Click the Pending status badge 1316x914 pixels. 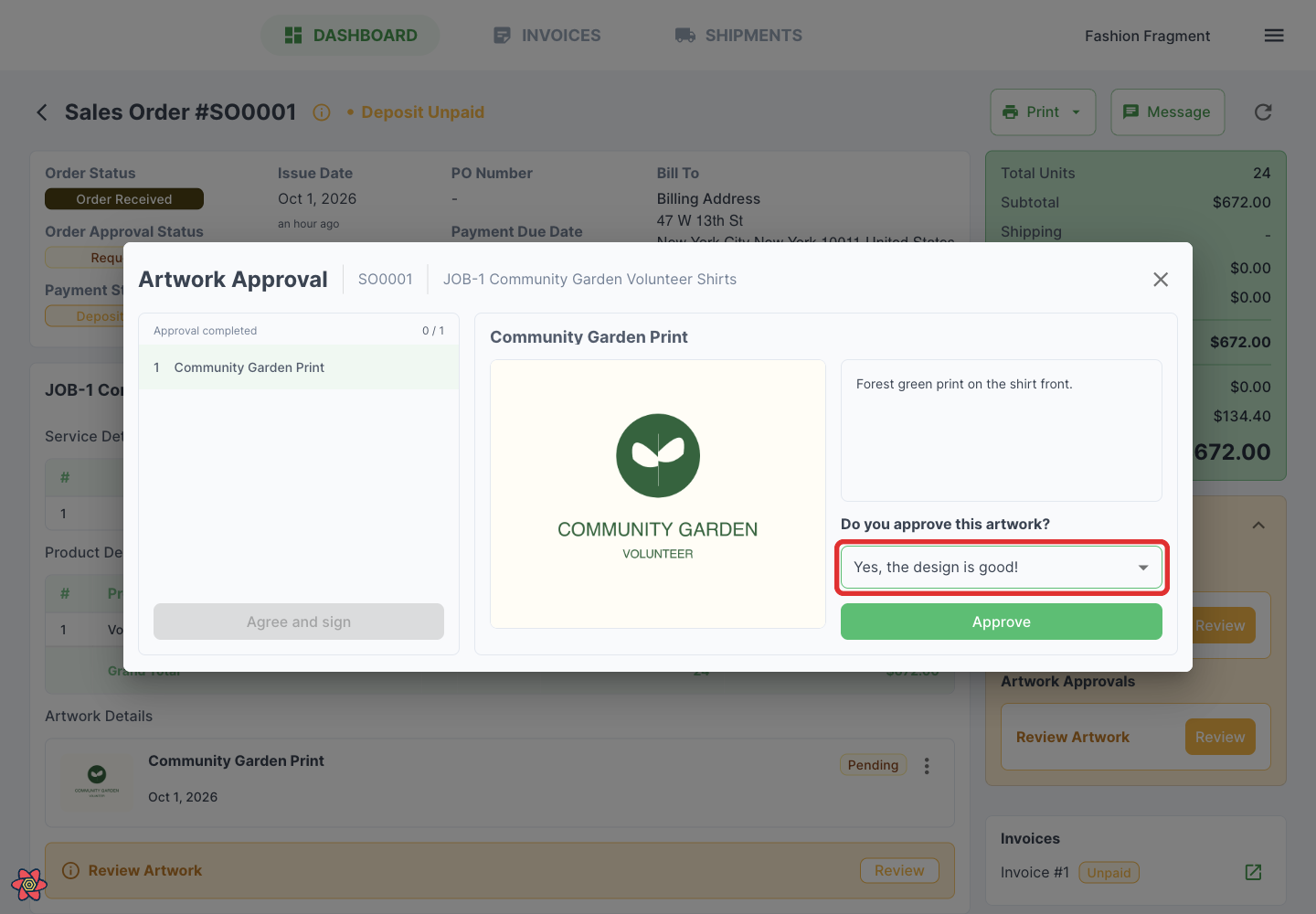[x=873, y=765]
